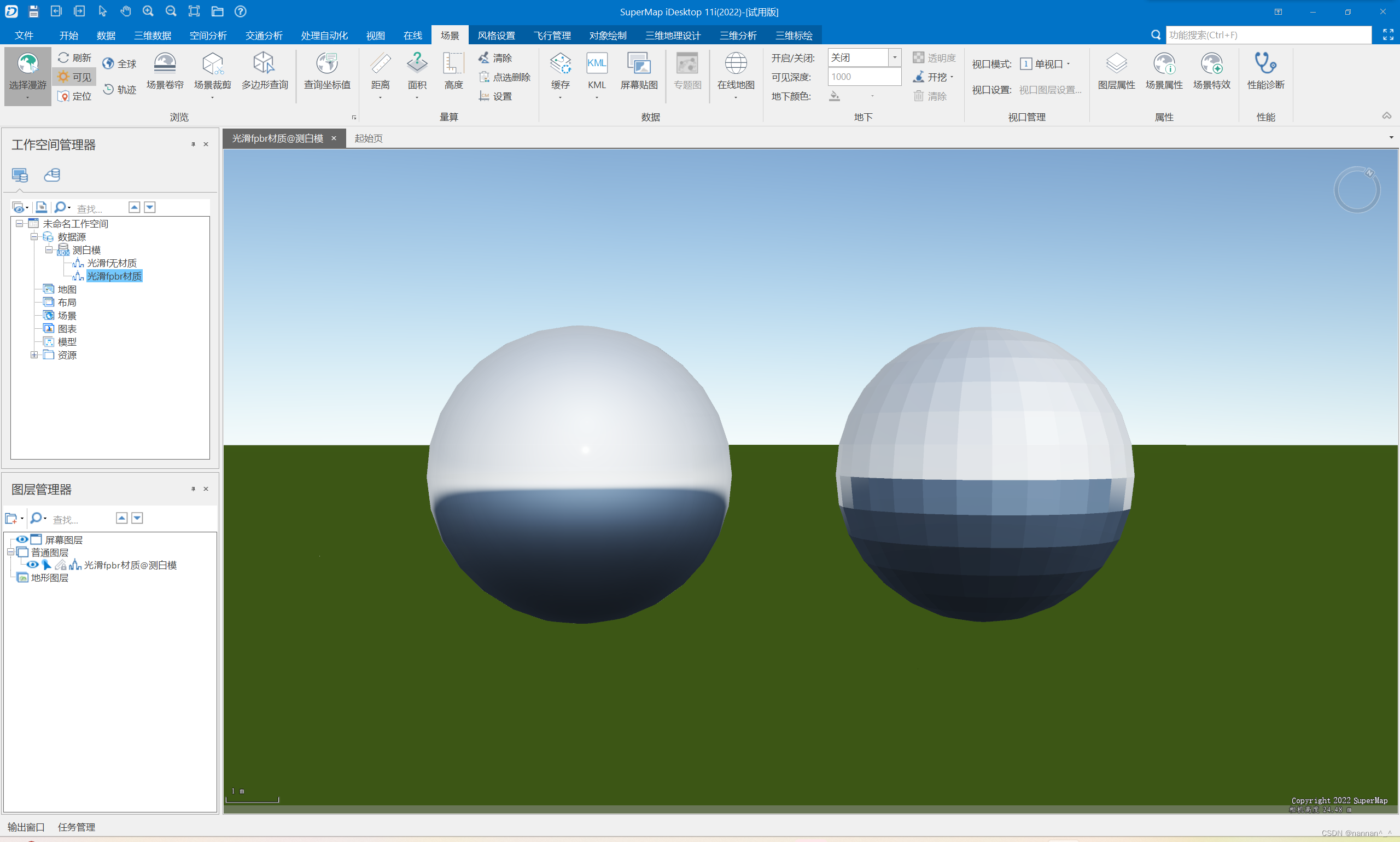
Task: Open underground on/off (开启/关闭) dropdown
Action: pos(894,57)
